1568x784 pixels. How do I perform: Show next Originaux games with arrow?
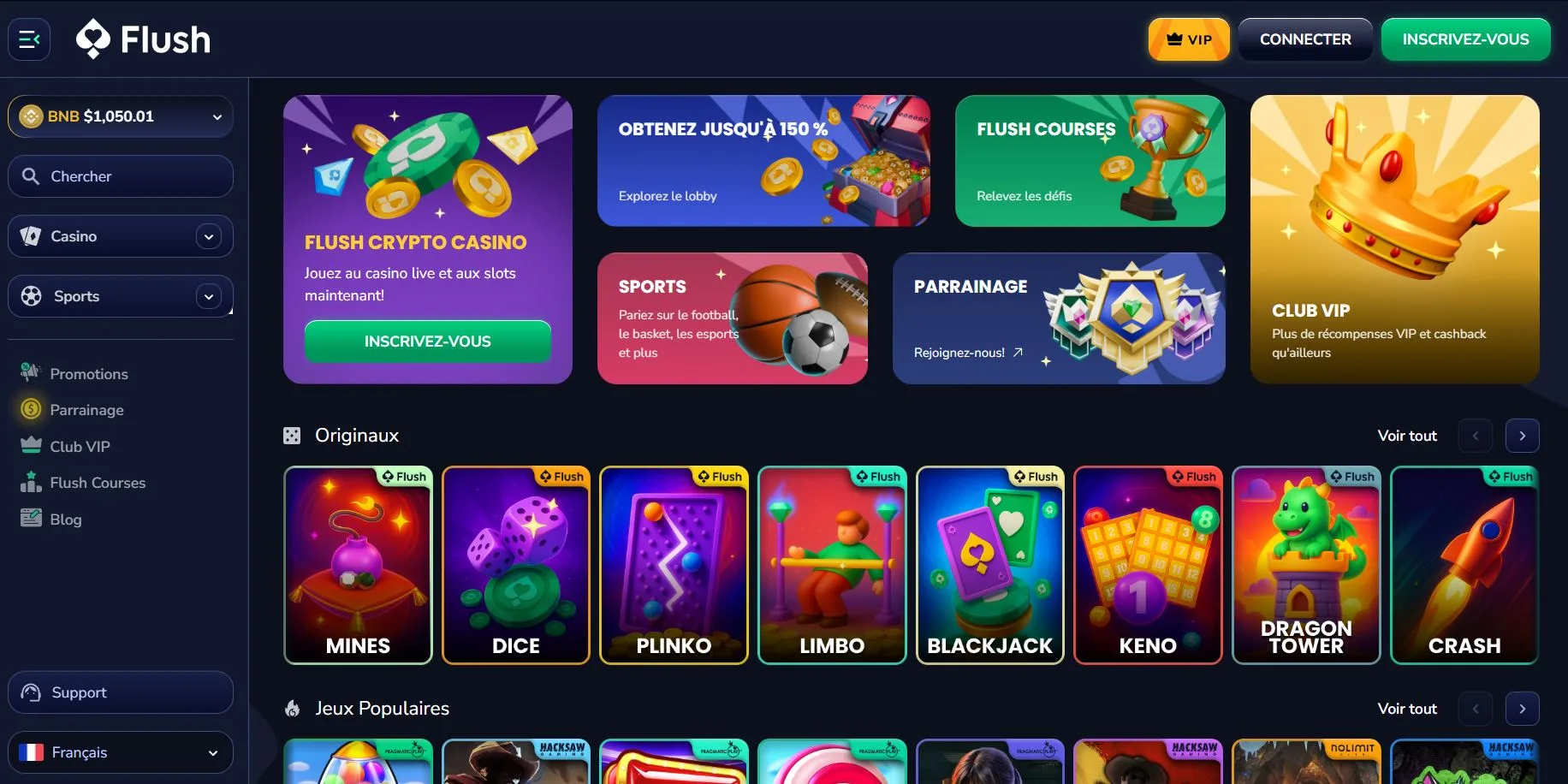(1522, 436)
